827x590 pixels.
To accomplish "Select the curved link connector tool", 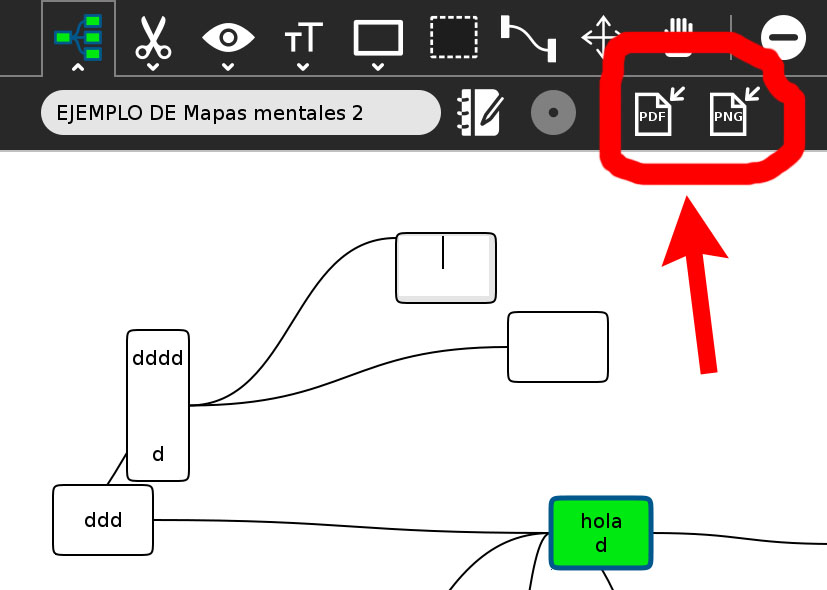I will 528,38.
